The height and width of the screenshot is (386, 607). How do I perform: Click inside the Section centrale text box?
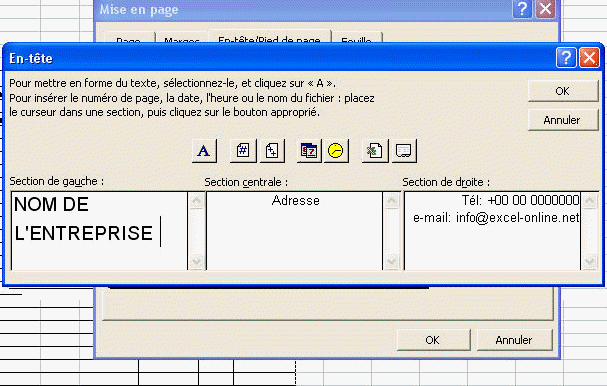click(x=295, y=231)
